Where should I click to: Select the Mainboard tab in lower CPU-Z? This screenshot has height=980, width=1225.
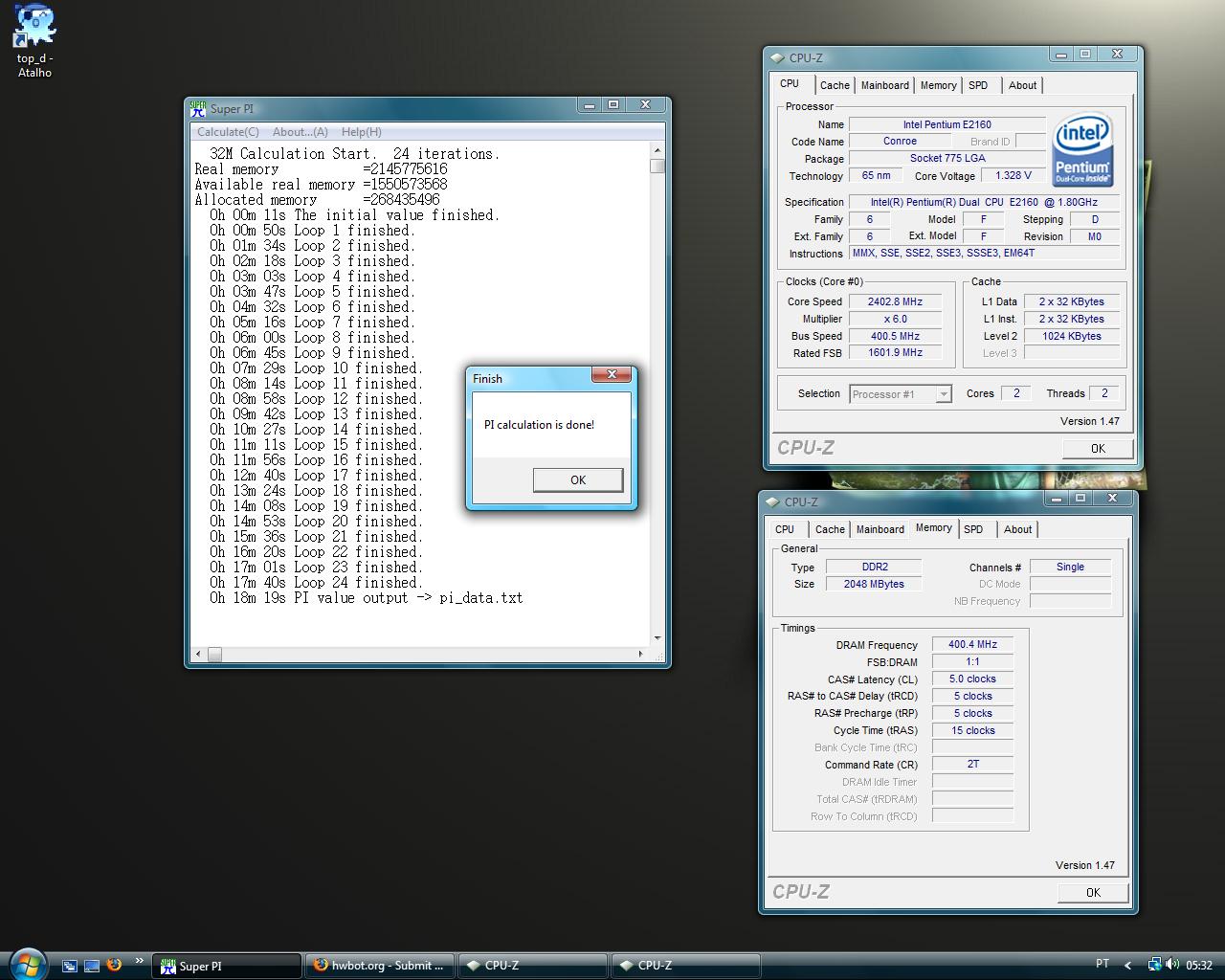(x=880, y=529)
